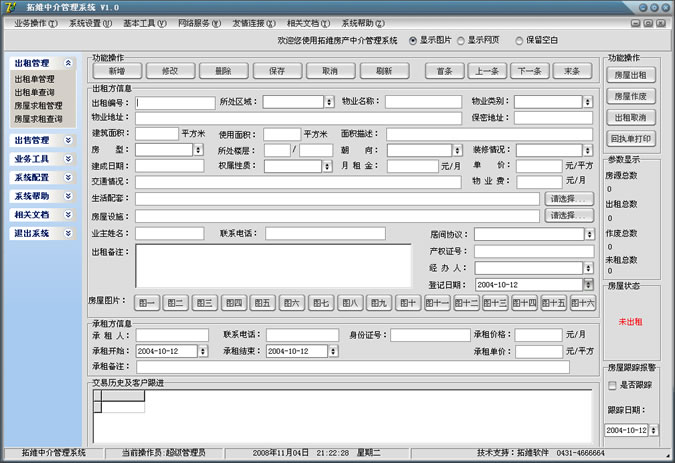Click the 承租人 input field
Screen dimensions: 675x463
(x=172, y=335)
